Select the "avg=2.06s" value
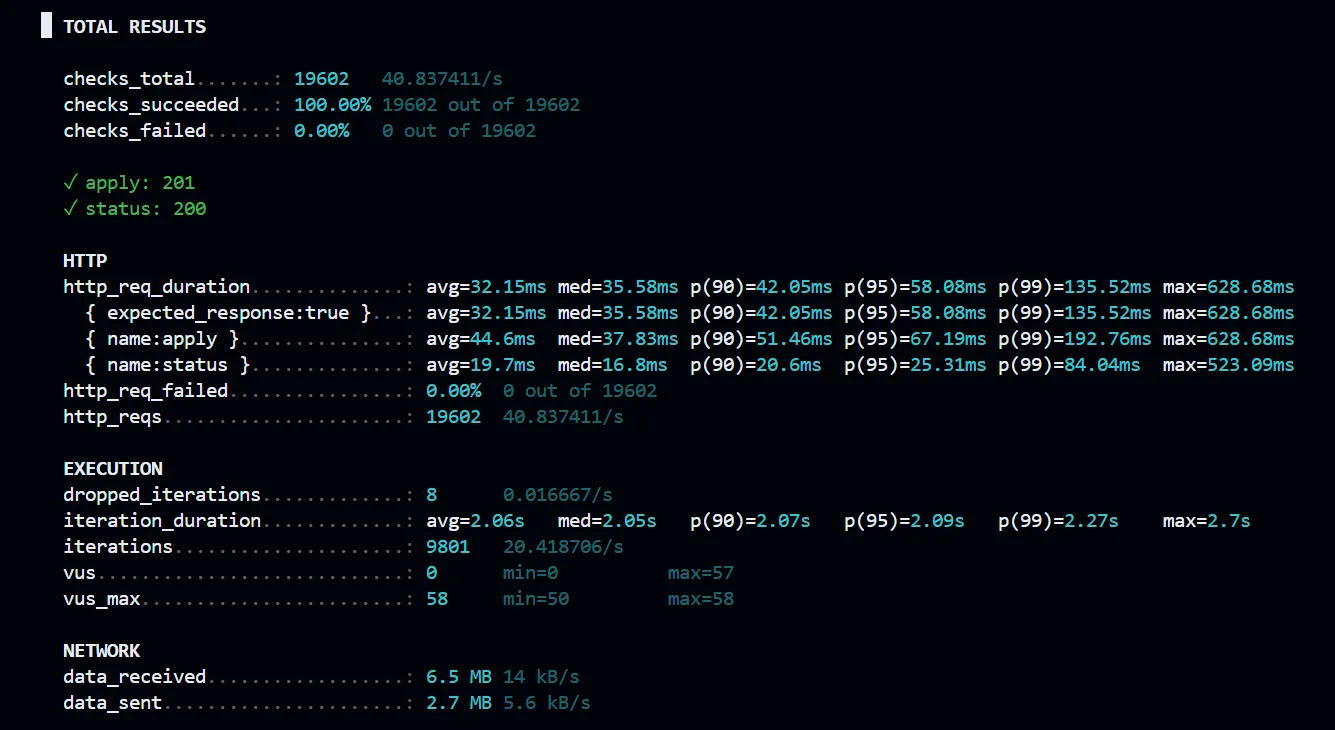The image size is (1335, 730). 475,521
